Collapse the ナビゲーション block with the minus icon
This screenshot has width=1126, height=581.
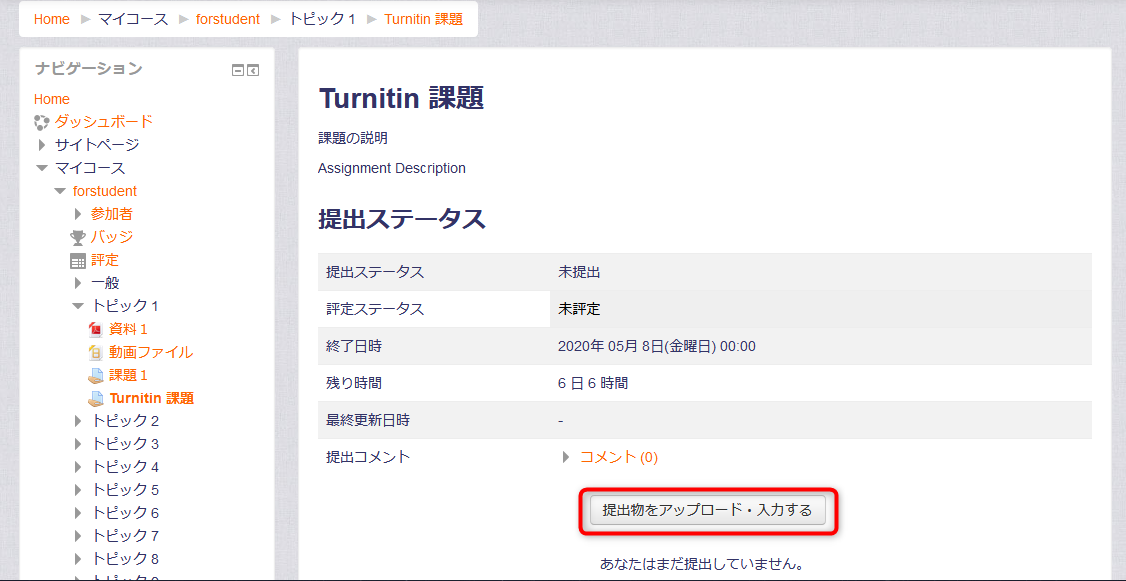click(238, 70)
